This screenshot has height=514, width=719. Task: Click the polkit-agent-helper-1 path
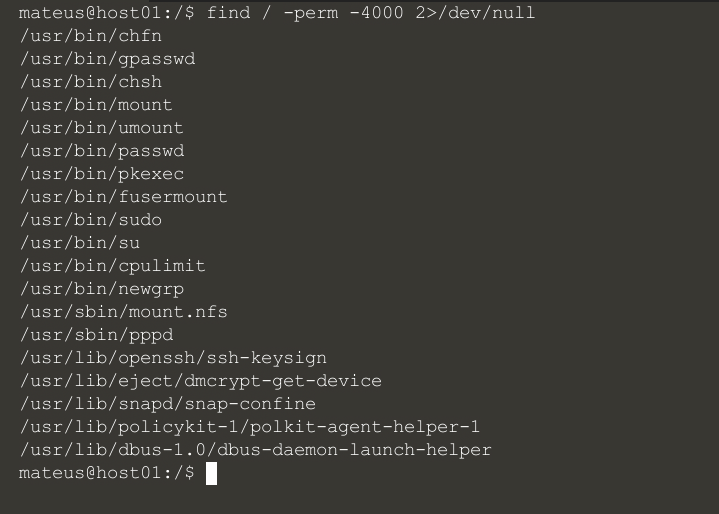pyautogui.click(x=250, y=427)
